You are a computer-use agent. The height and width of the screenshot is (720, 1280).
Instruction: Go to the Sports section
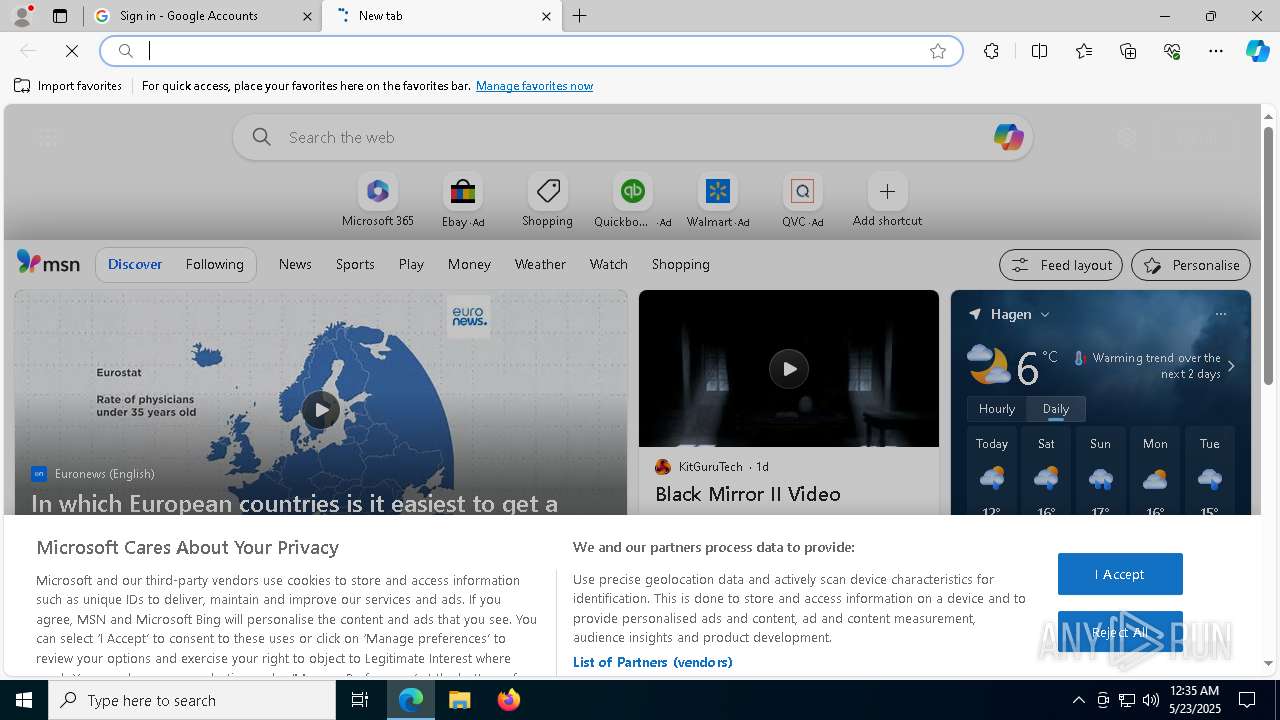(355, 264)
